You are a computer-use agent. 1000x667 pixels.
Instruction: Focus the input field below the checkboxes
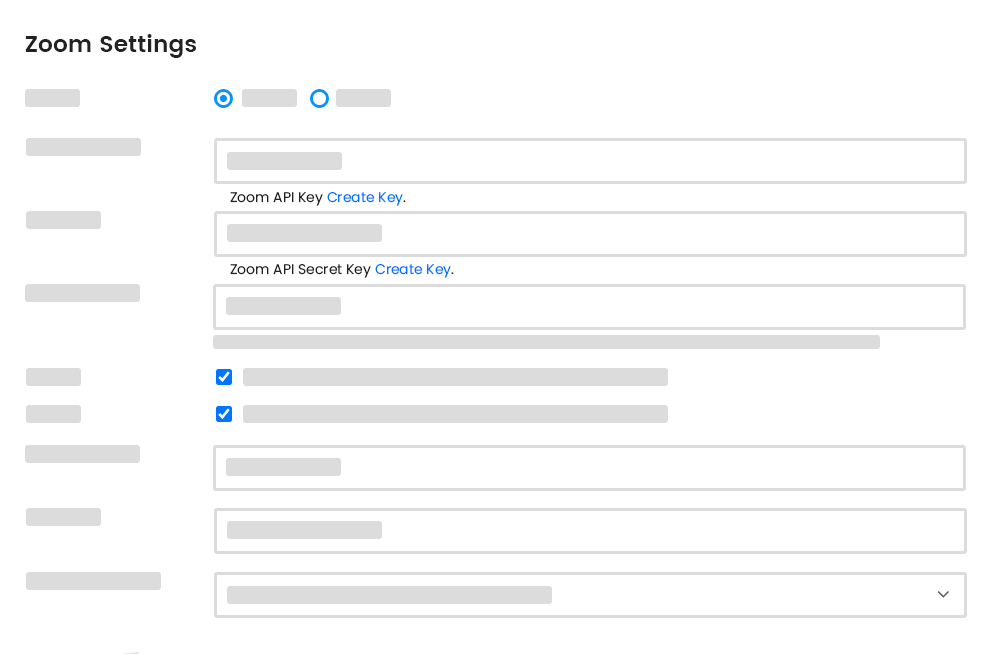coord(589,467)
